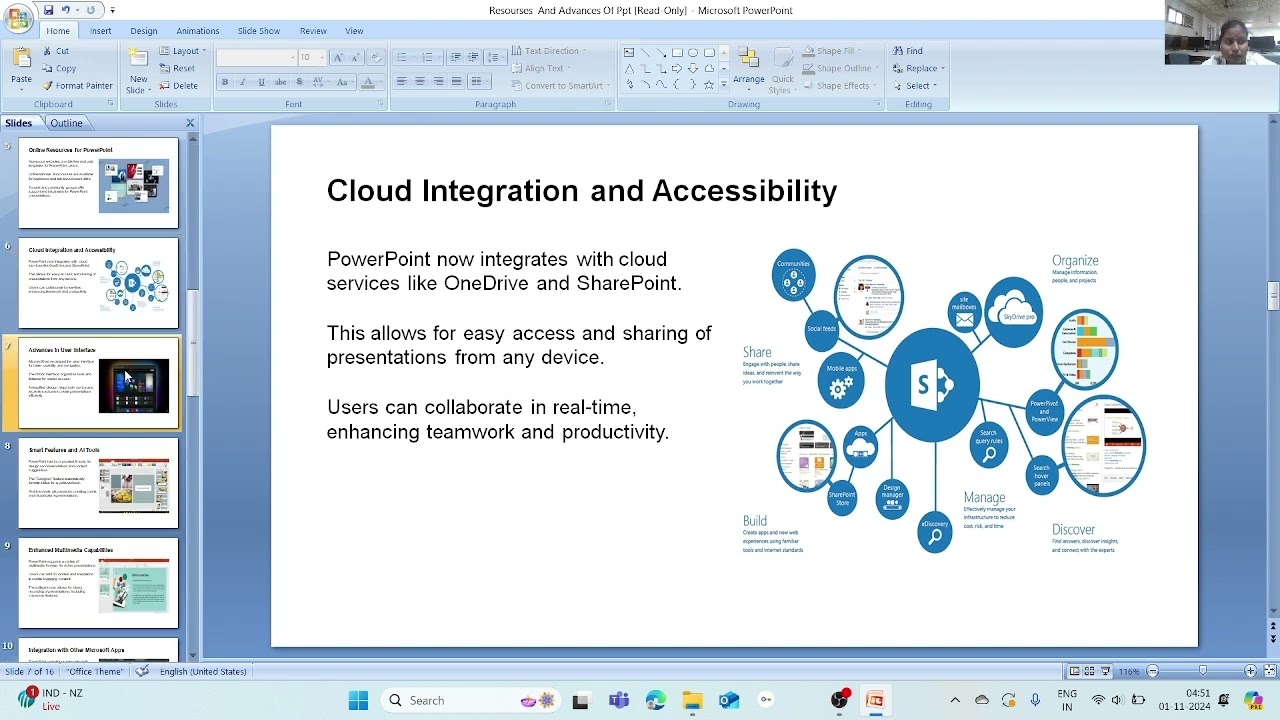Adjust the zoom slider handle

[1202, 671]
